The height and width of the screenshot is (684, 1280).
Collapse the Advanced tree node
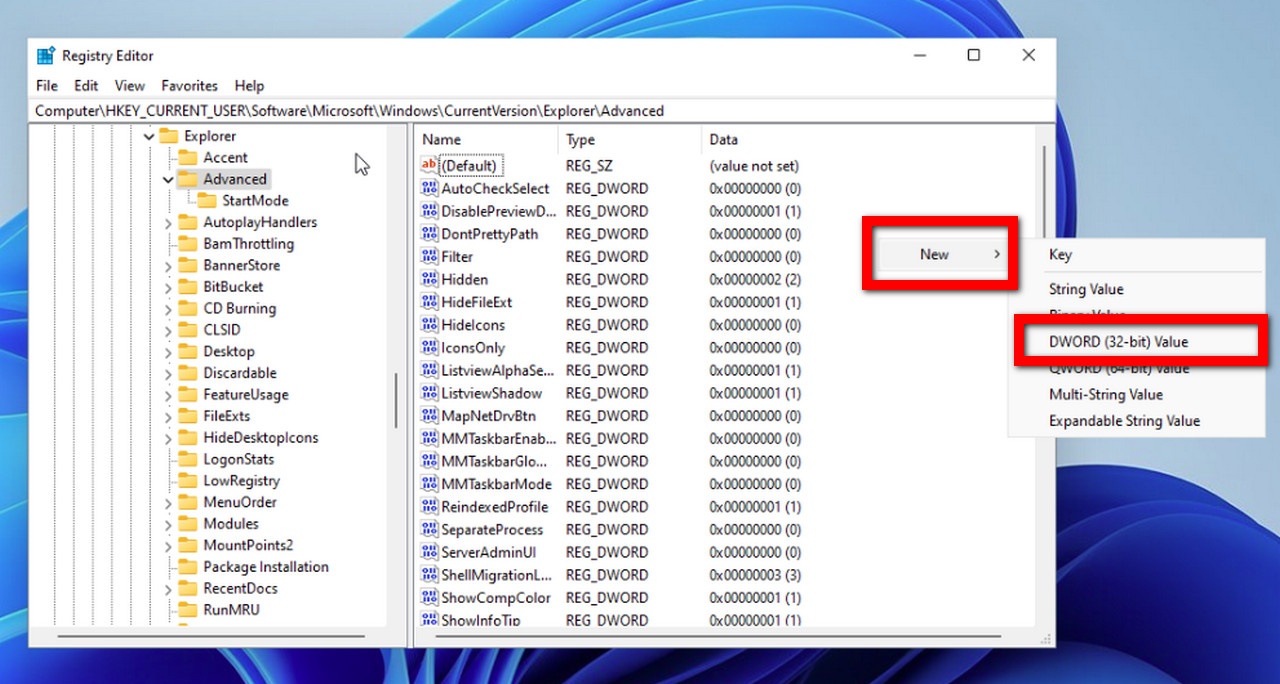pyautogui.click(x=168, y=180)
